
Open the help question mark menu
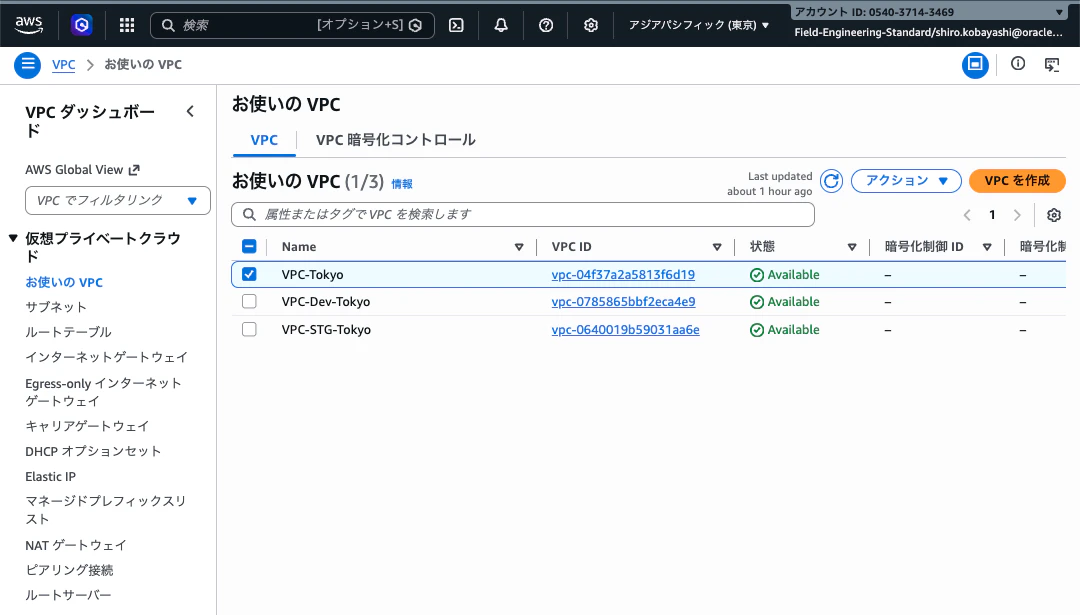(546, 25)
